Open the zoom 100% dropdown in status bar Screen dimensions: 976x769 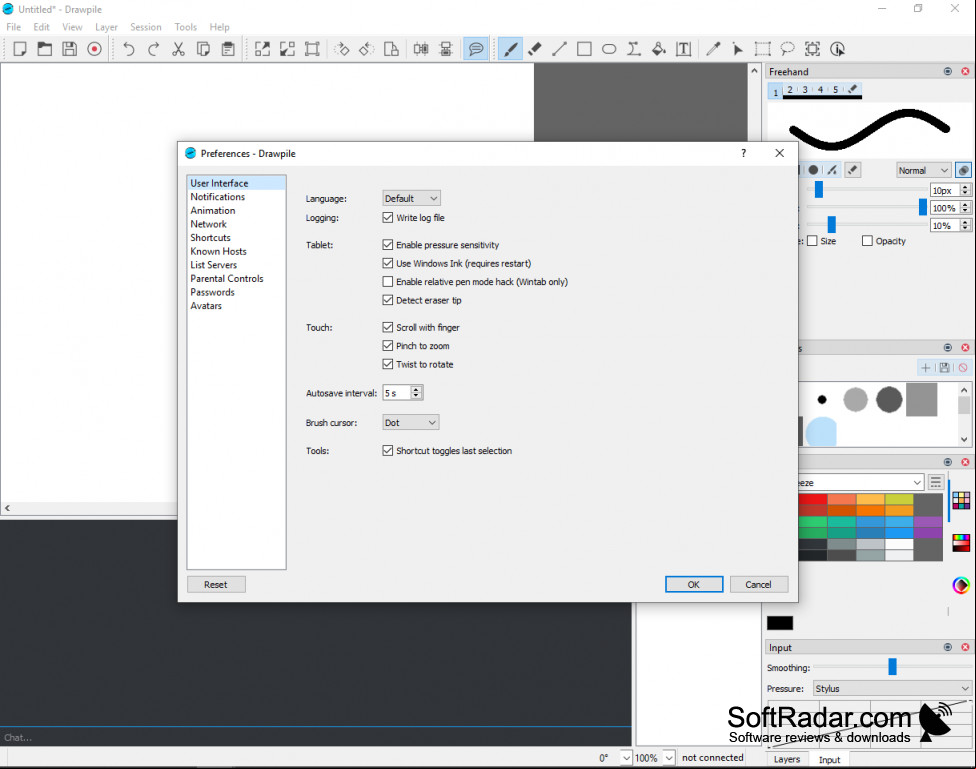point(669,758)
